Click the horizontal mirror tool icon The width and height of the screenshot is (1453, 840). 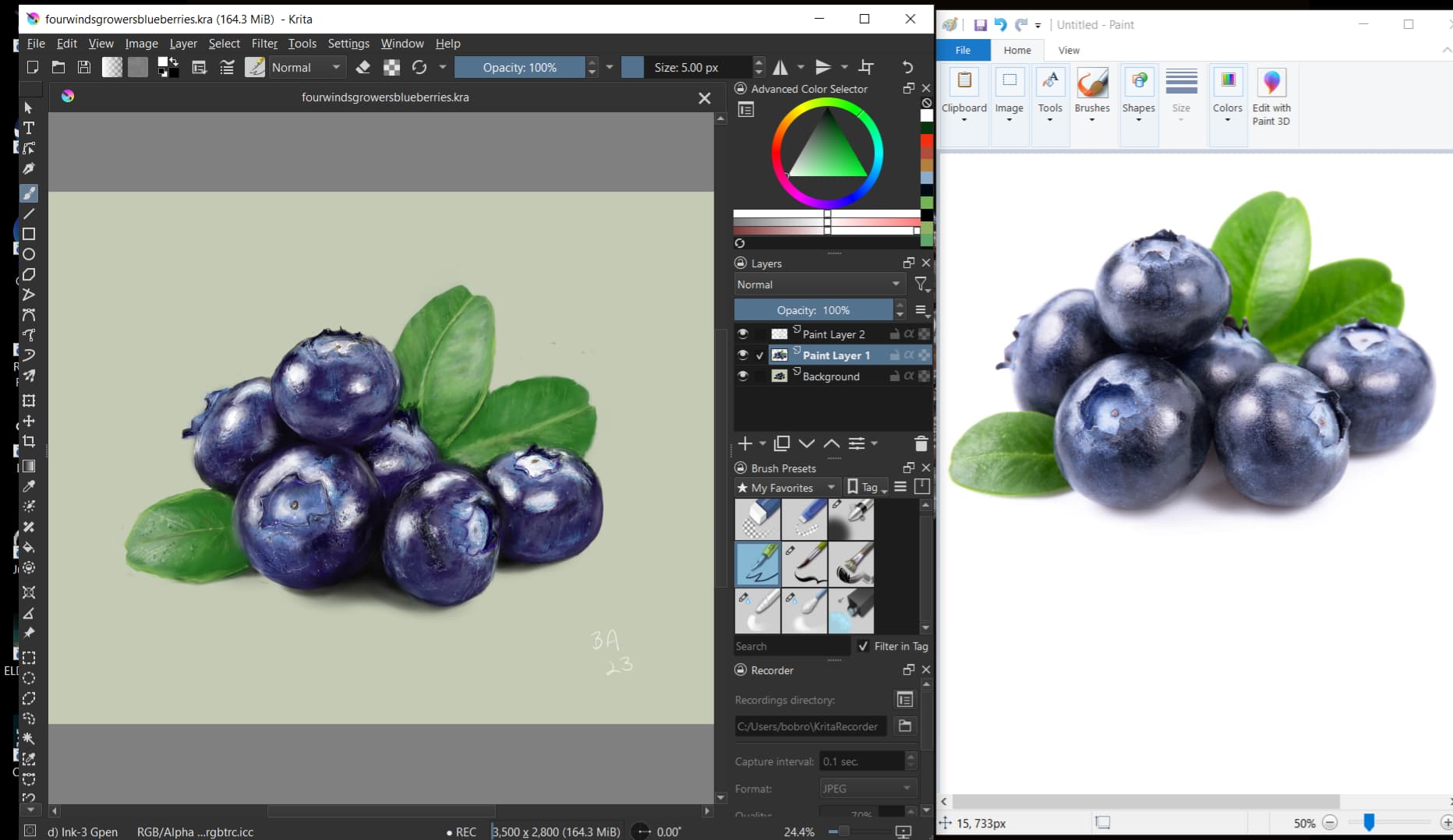[780, 68]
